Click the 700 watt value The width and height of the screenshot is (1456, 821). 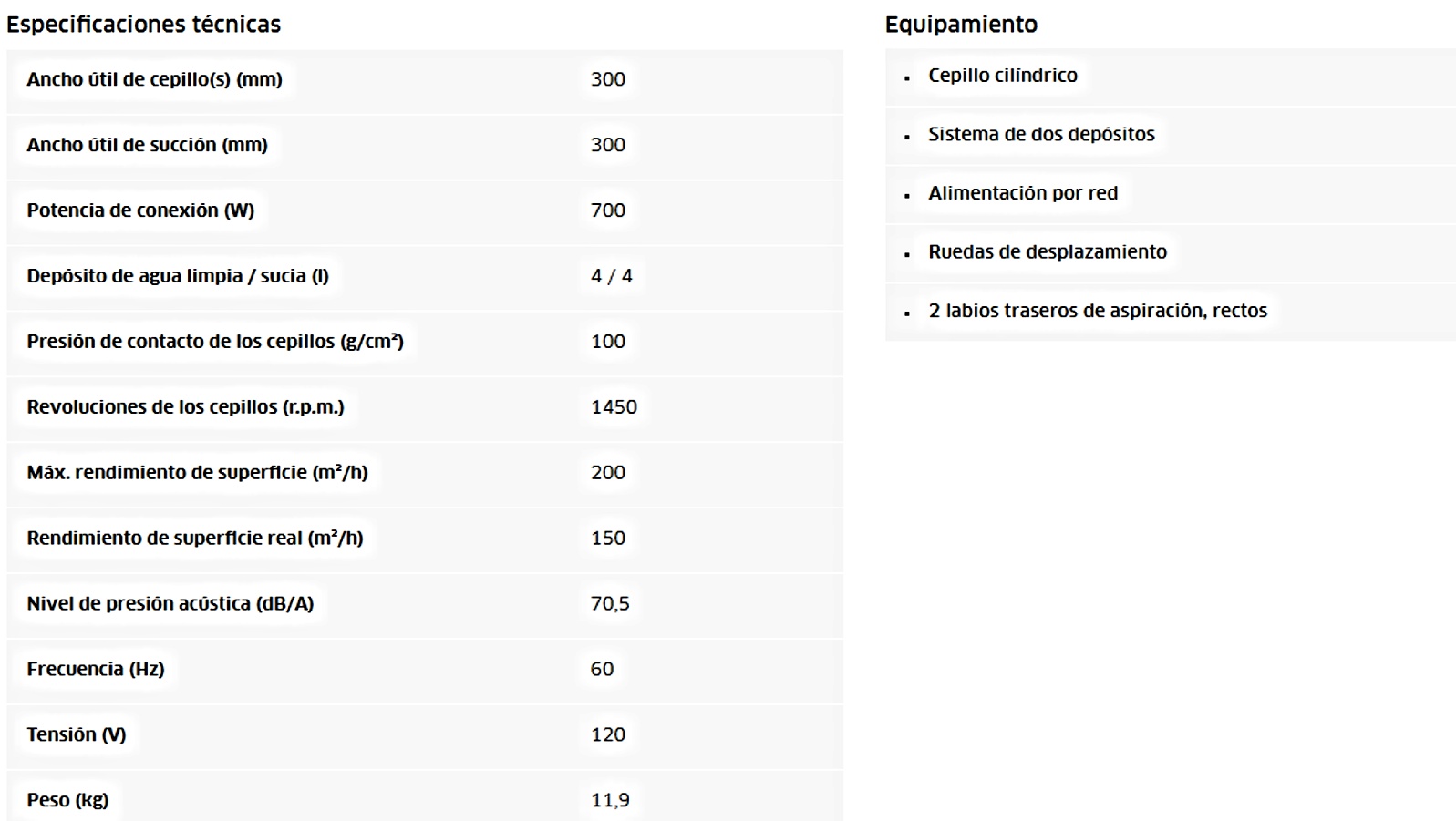(608, 210)
